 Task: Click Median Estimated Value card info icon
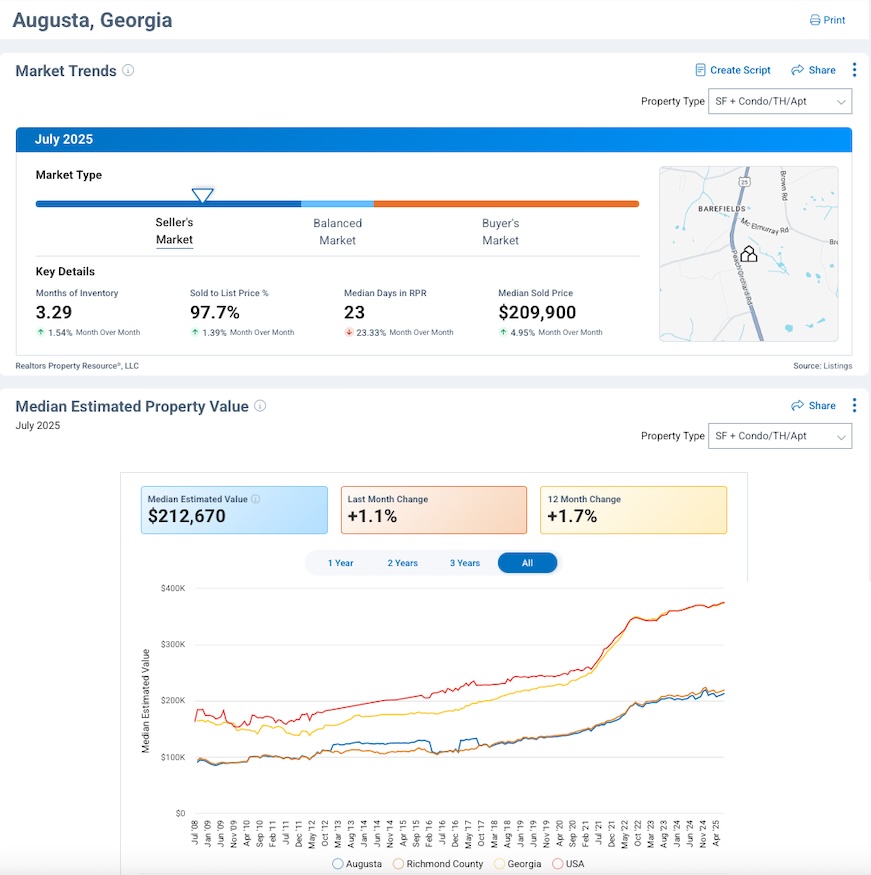point(256,499)
